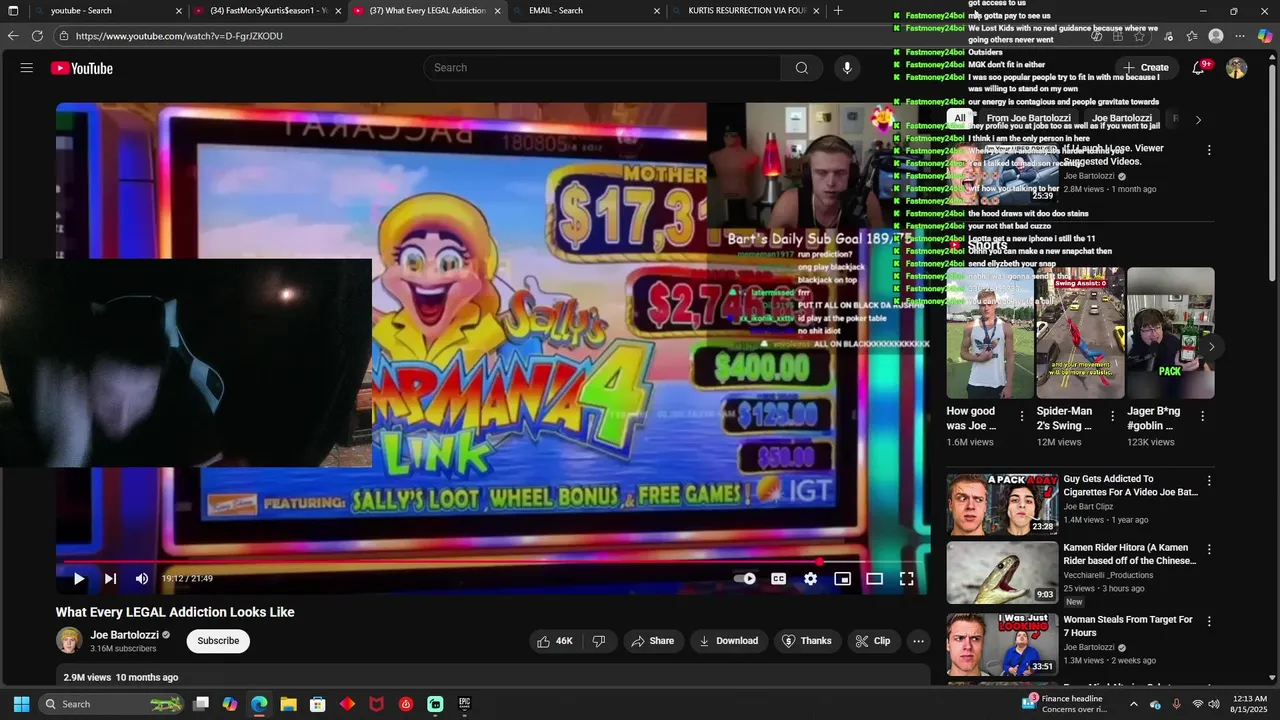Open Joe Bartolozzi channel name link
Screen dimensions: 1280x720
[124, 635]
